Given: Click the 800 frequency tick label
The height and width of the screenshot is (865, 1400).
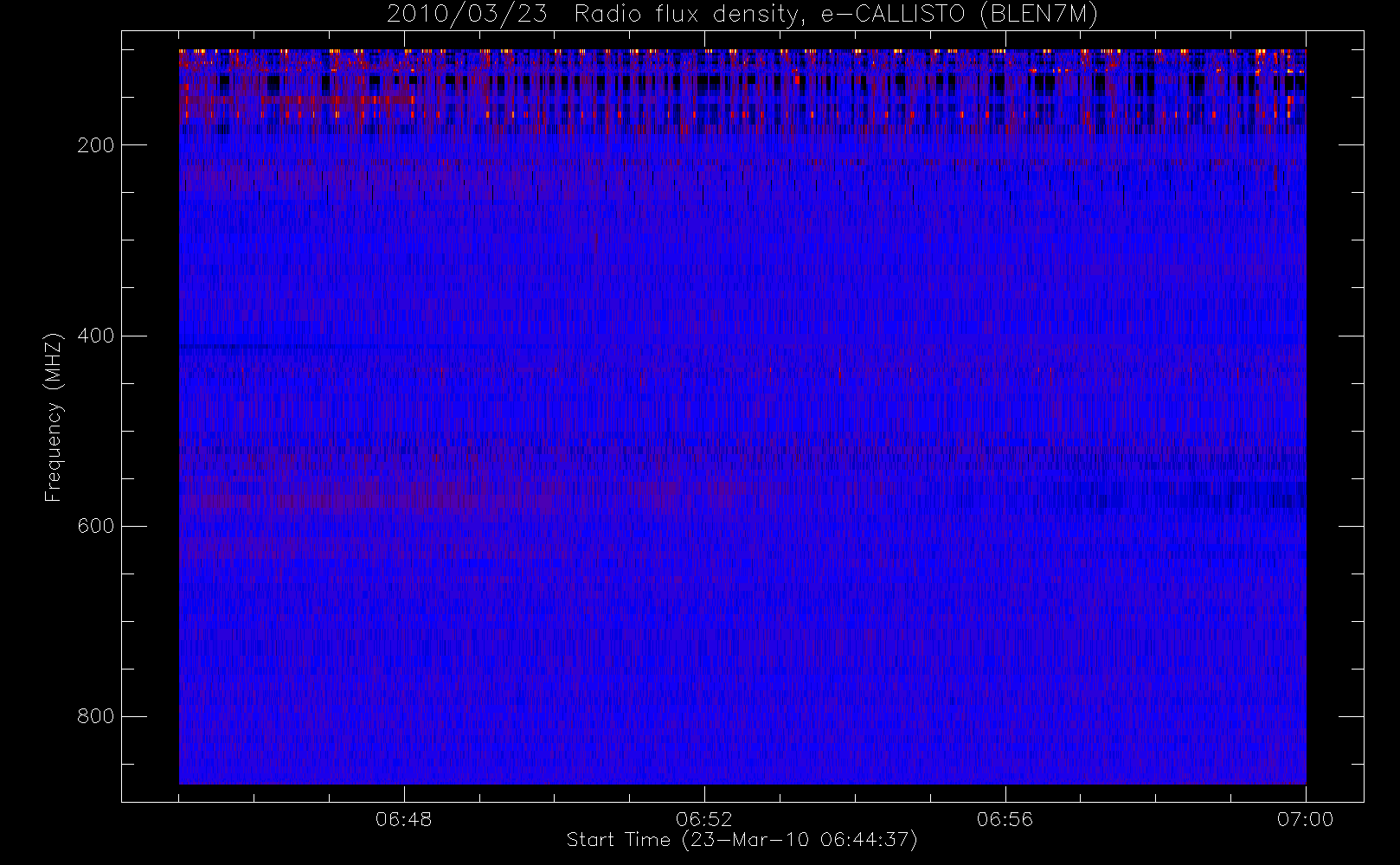Looking at the screenshot, I should [95, 716].
